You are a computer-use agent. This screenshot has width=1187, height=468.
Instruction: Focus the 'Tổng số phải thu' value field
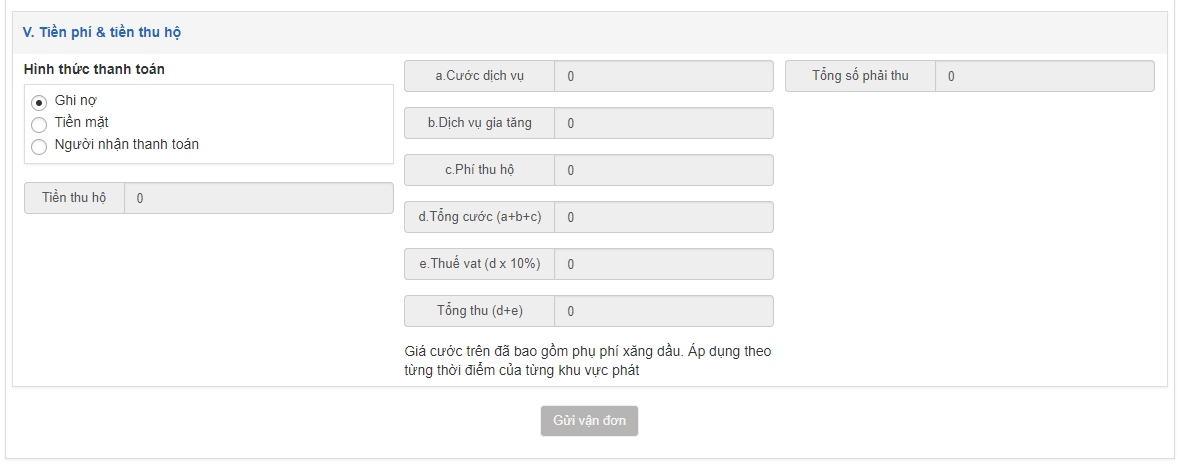pyautogui.click(x=1044, y=76)
